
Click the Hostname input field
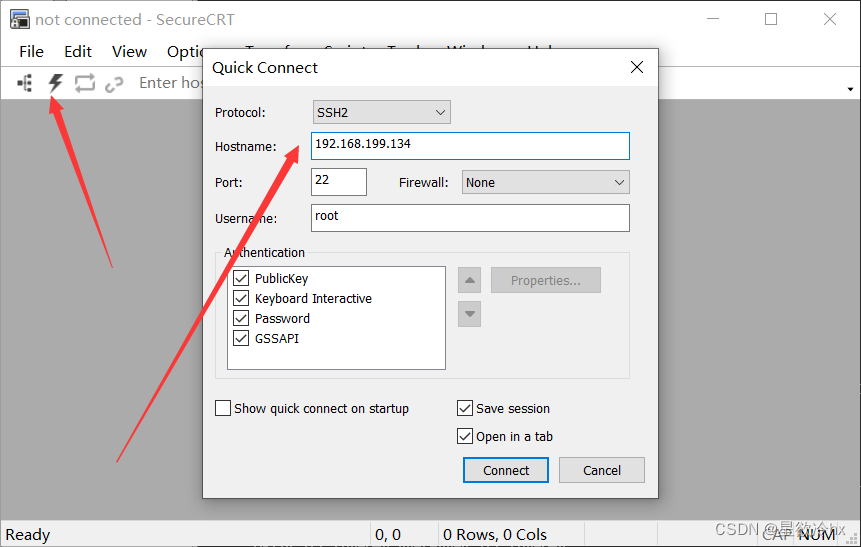[x=470, y=146]
